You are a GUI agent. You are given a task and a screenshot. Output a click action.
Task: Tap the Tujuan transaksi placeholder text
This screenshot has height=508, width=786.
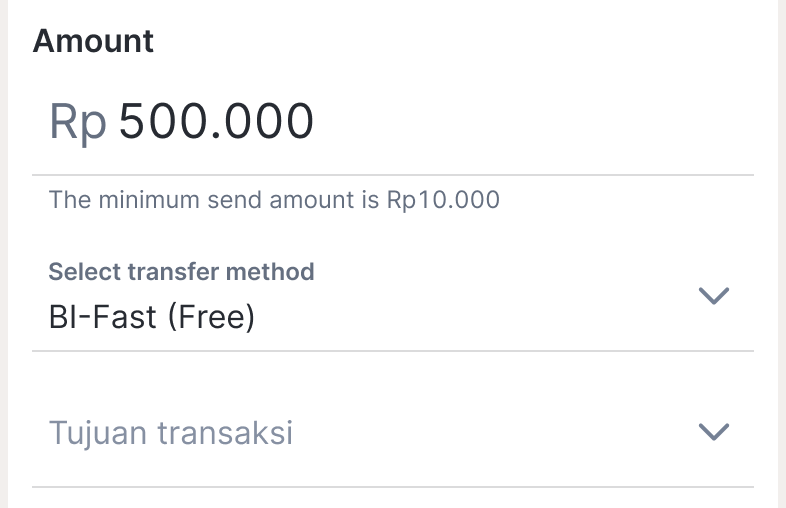pyautogui.click(x=171, y=433)
